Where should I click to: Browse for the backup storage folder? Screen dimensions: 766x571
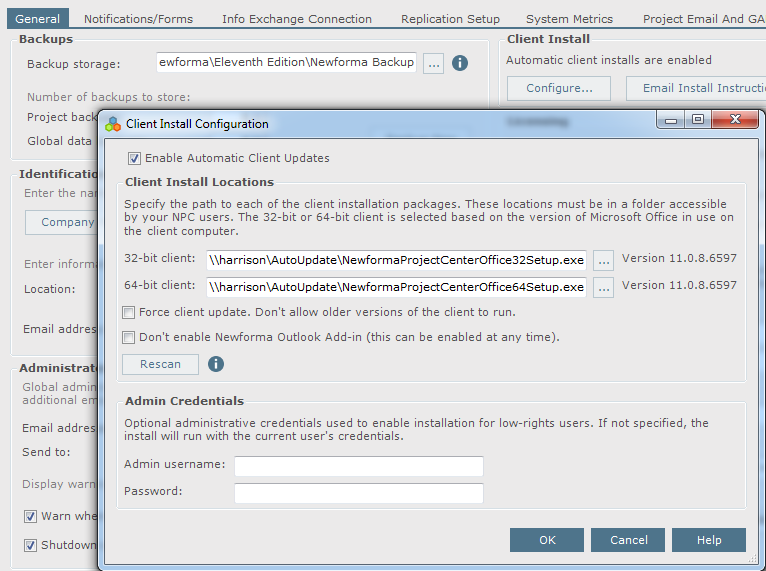(433, 63)
